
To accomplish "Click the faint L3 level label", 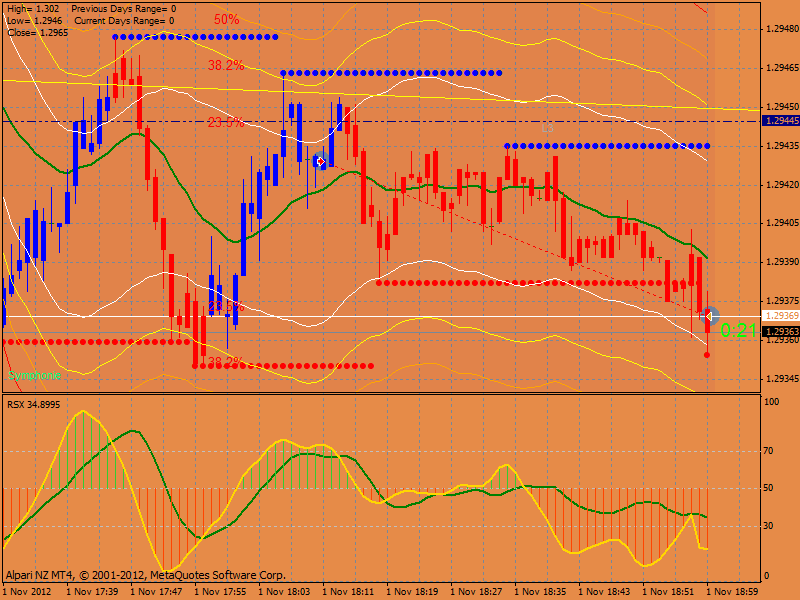I will [x=547, y=129].
